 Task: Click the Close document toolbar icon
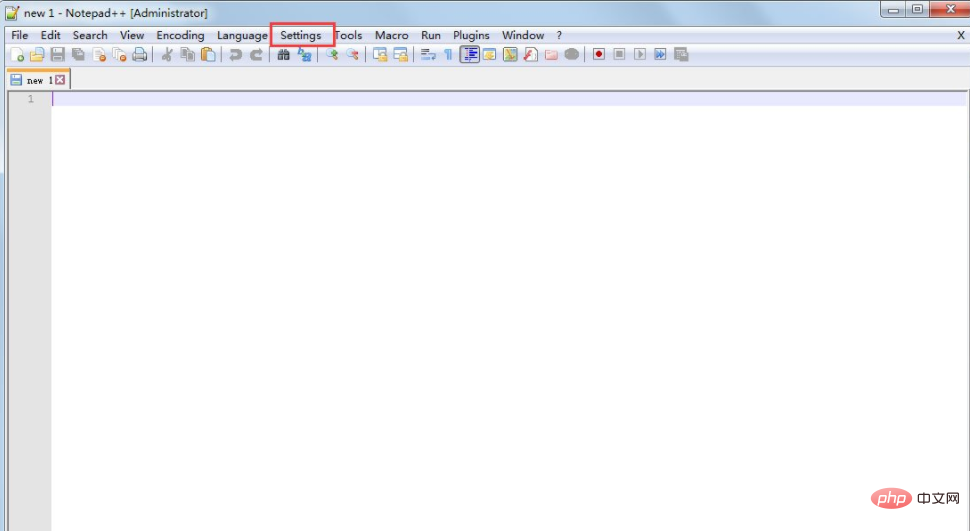coord(99,54)
